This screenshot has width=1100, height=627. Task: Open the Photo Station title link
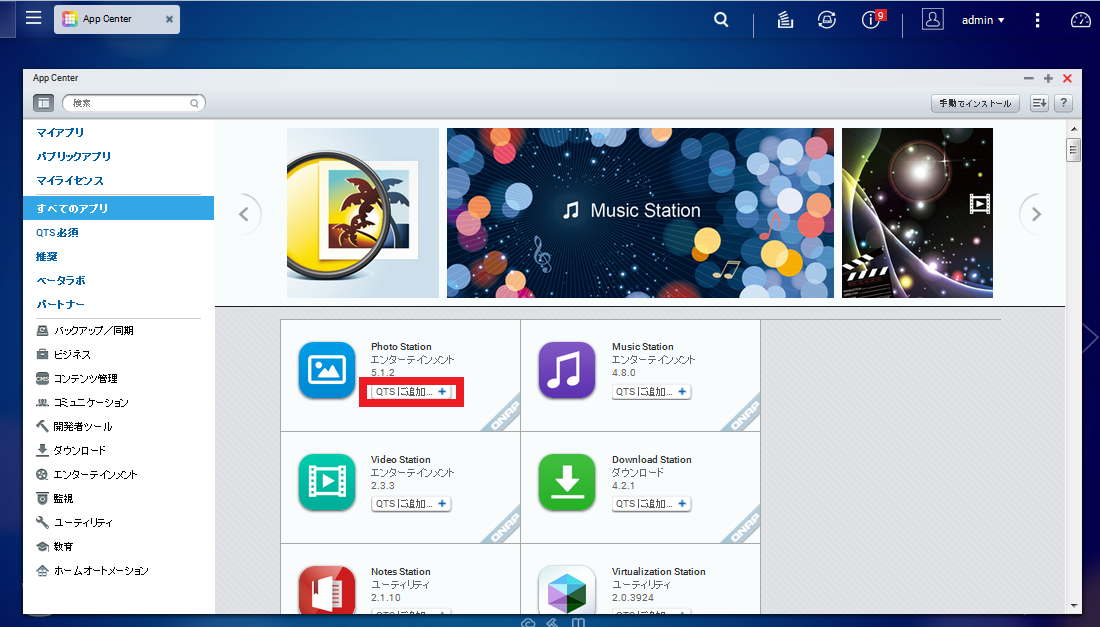[x=401, y=346]
